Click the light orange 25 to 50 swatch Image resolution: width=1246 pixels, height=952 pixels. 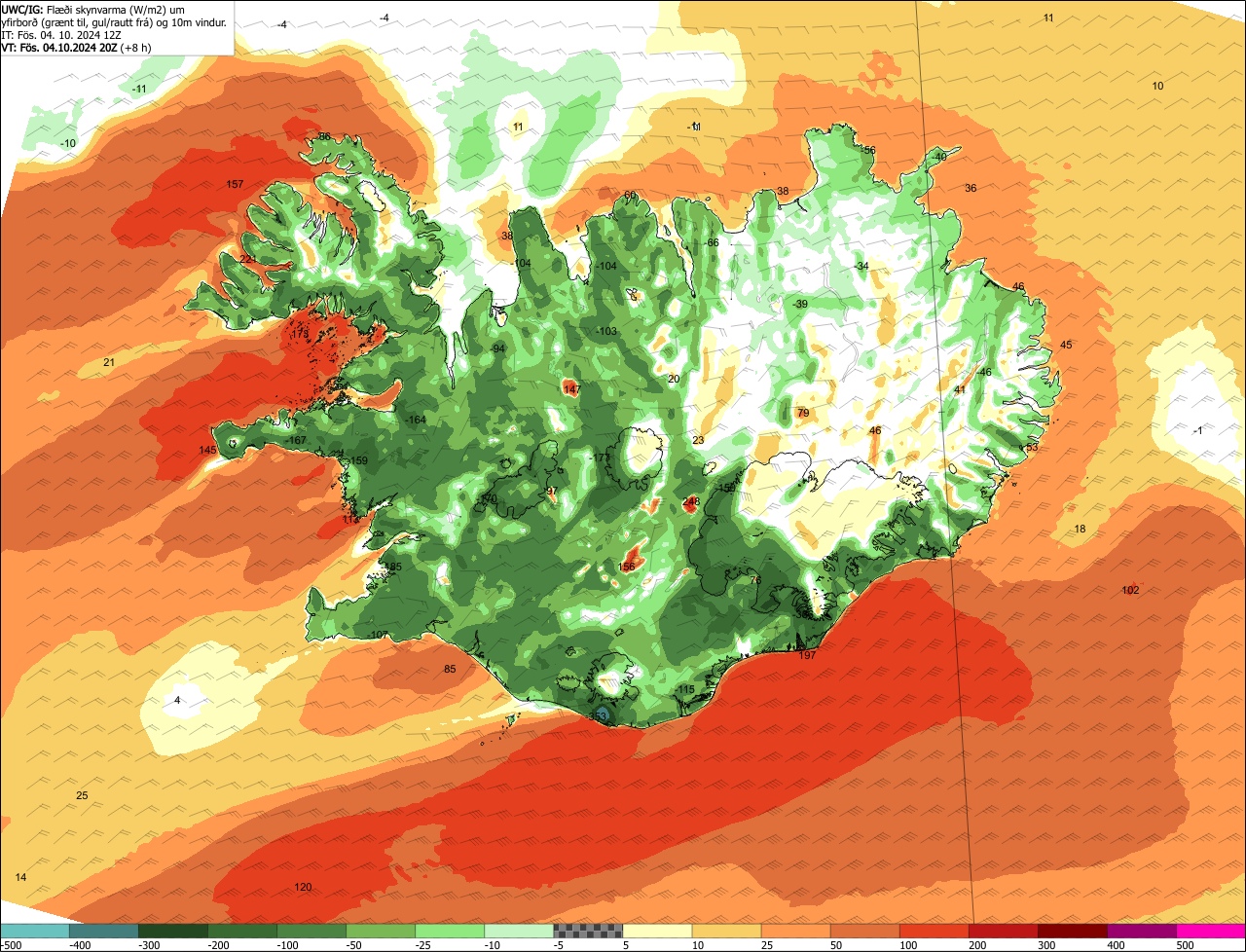point(795,931)
